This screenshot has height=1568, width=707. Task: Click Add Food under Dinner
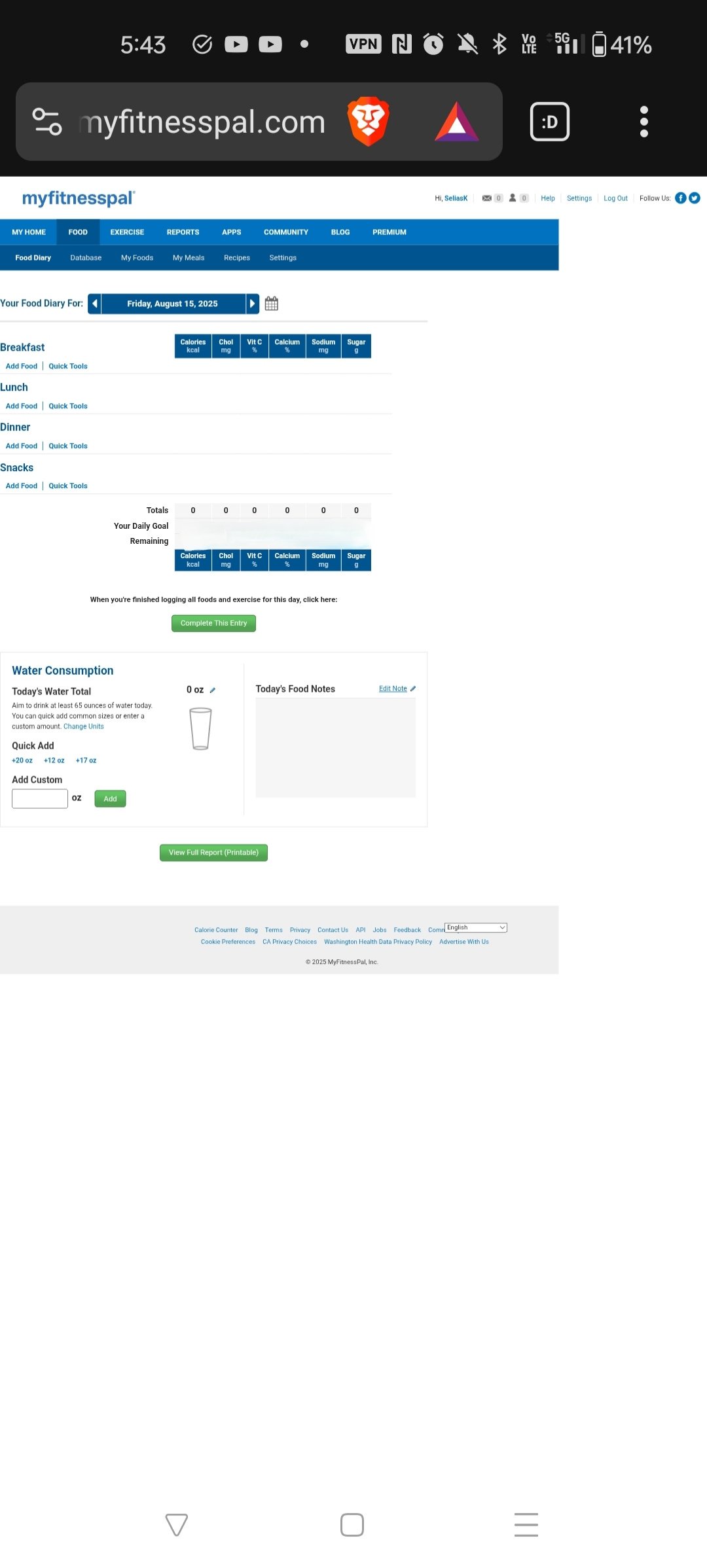pyautogui.click(x=22, y=446)
